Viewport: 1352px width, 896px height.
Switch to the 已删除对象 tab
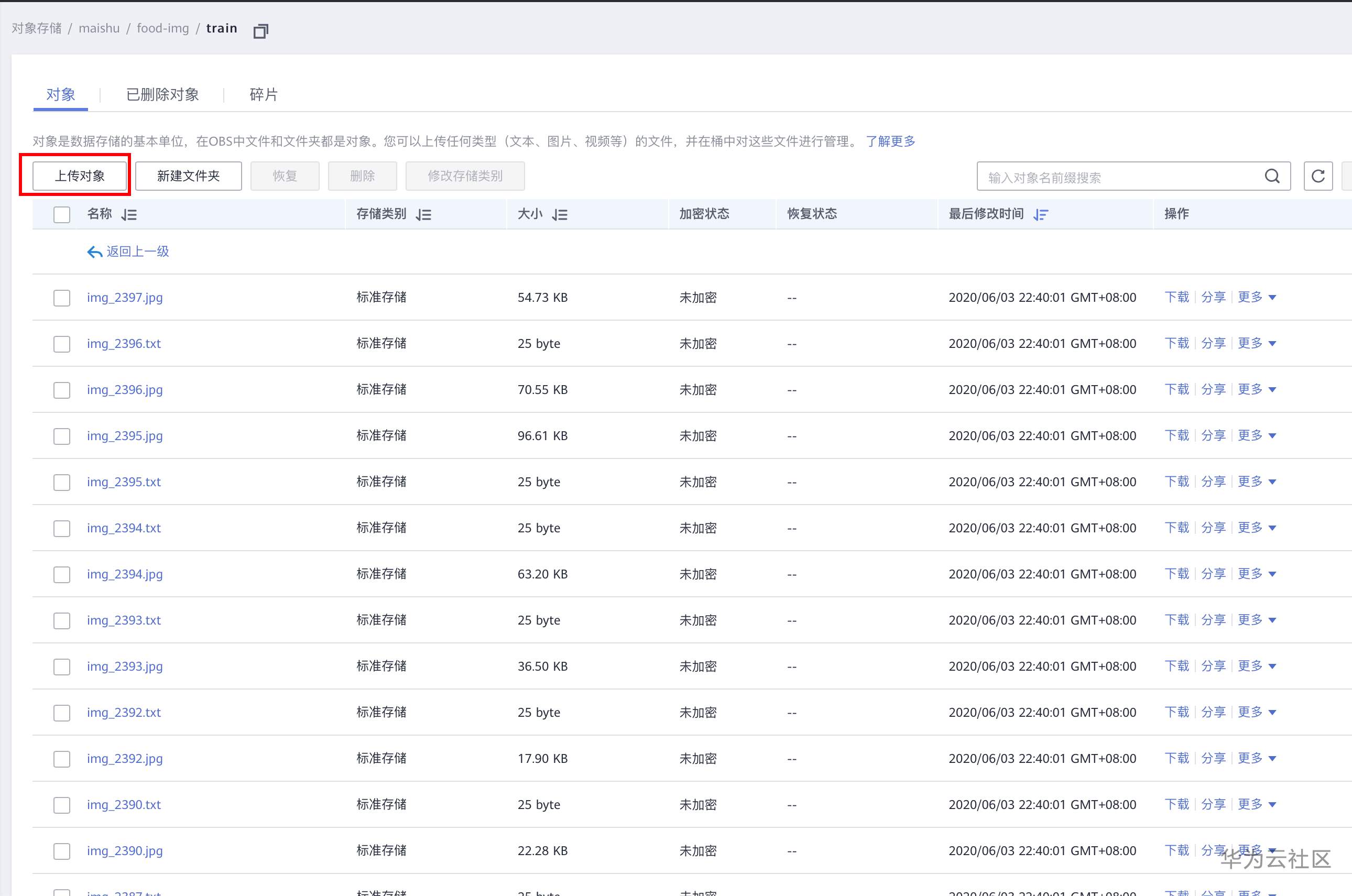[x=162, y=94]
